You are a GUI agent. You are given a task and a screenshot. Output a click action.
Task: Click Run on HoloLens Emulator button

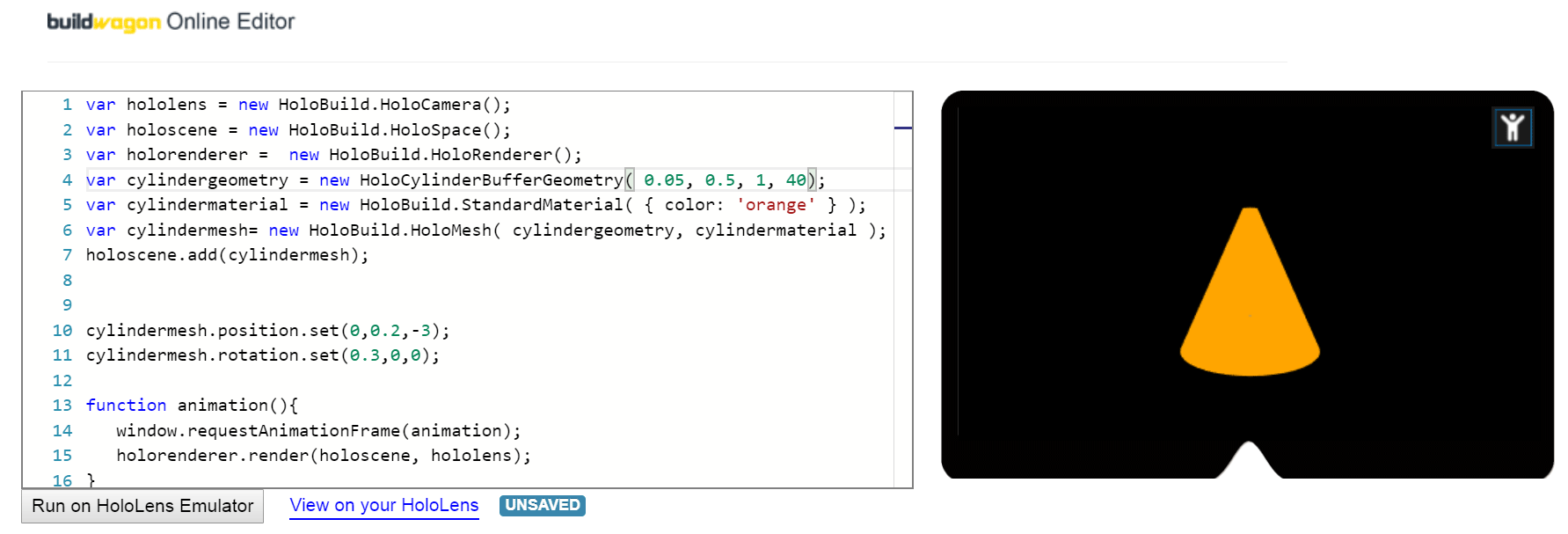pos(142,506)
